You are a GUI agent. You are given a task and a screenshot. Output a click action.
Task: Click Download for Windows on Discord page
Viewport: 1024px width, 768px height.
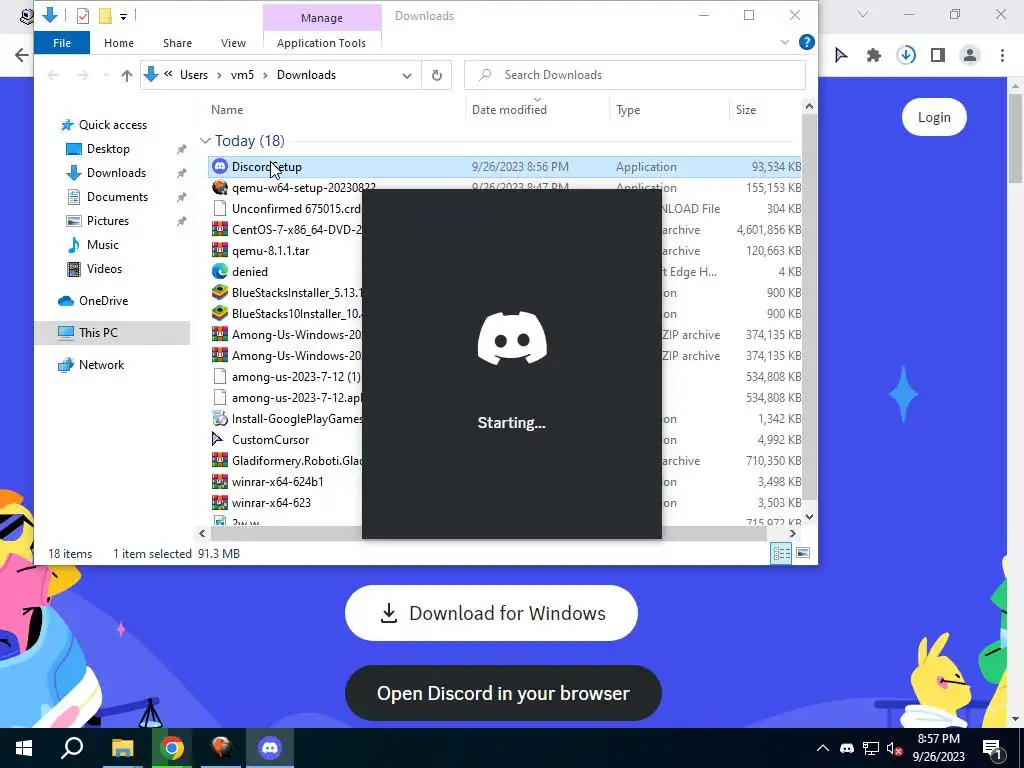pyautogui.click(x=491, y=613)
